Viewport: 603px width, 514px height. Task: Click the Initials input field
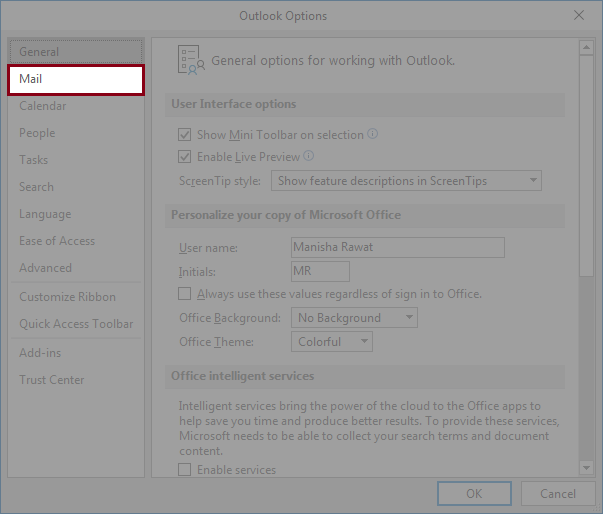tap(320, 271)
